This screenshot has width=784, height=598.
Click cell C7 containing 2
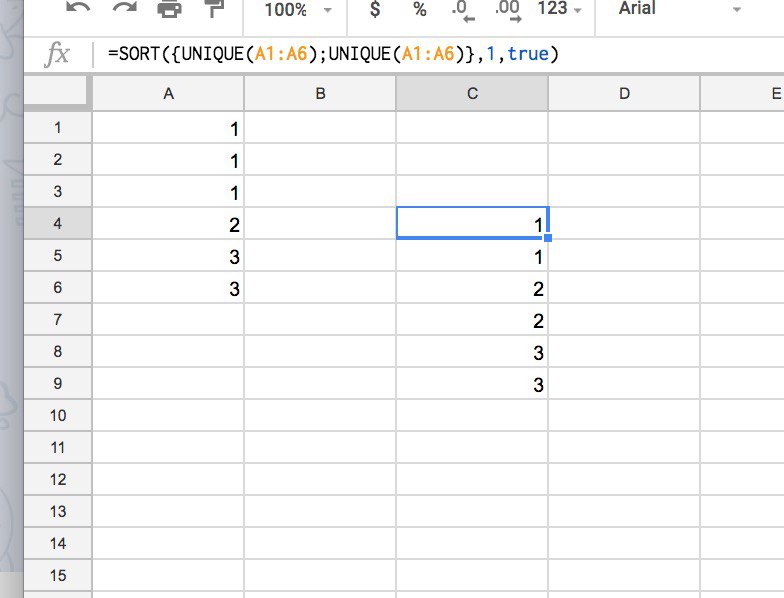(x=472, y=320)
